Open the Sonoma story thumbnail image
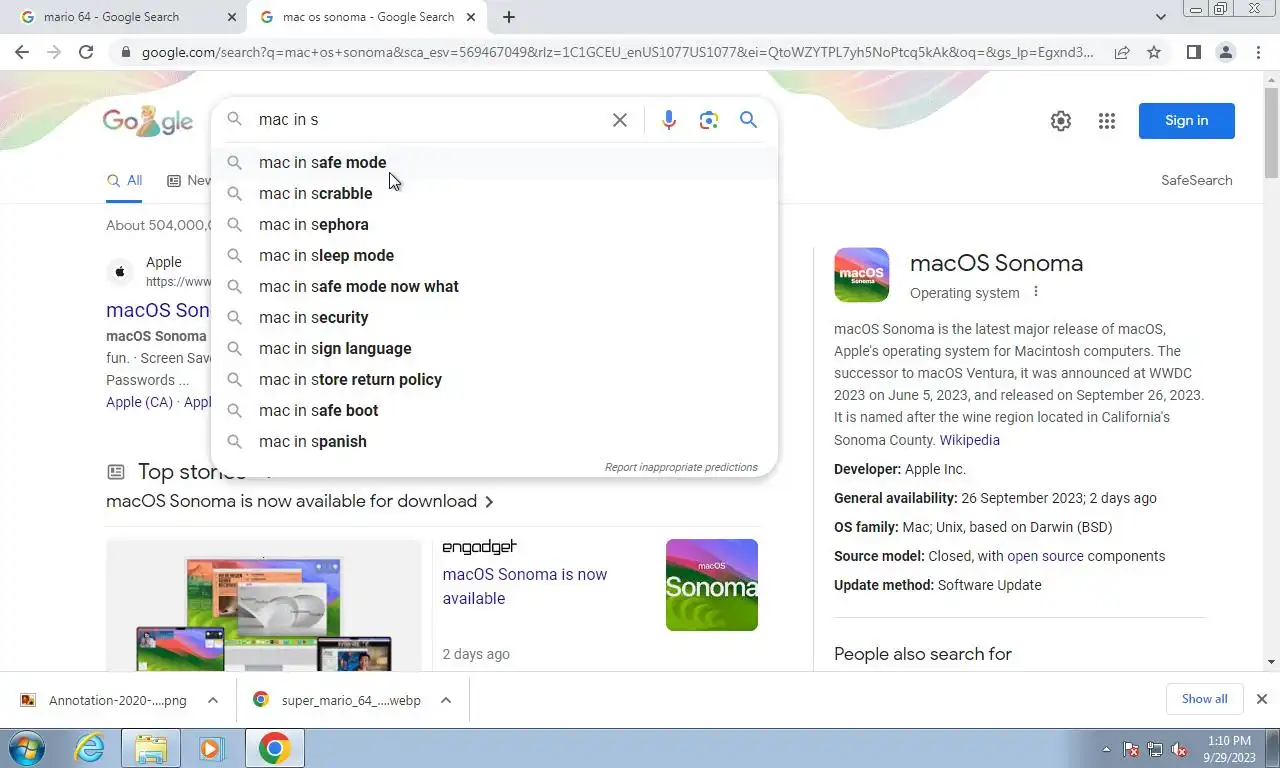 [x=712, y=585]
